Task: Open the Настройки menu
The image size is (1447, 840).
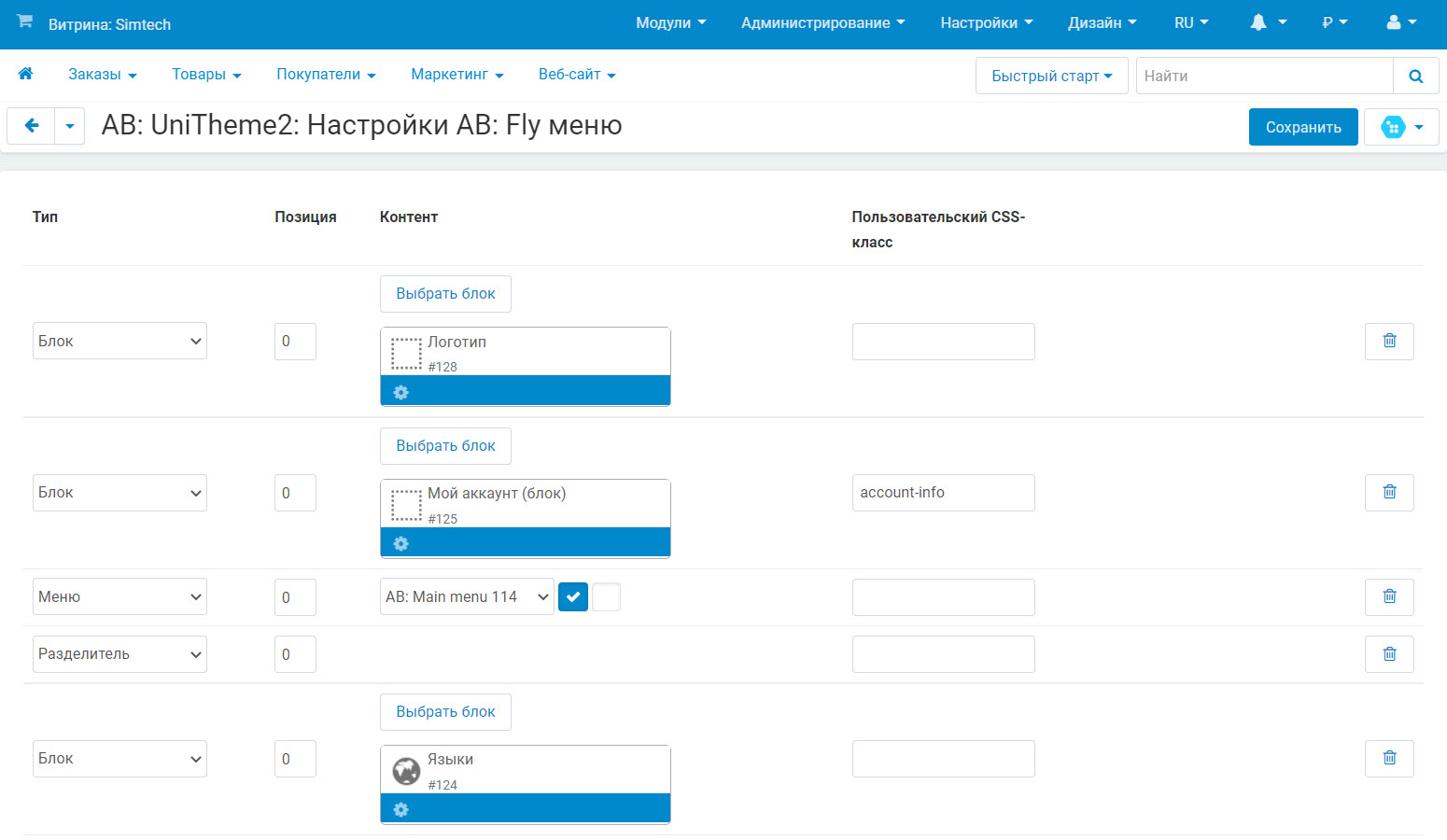Action: (x=987, y=22)
